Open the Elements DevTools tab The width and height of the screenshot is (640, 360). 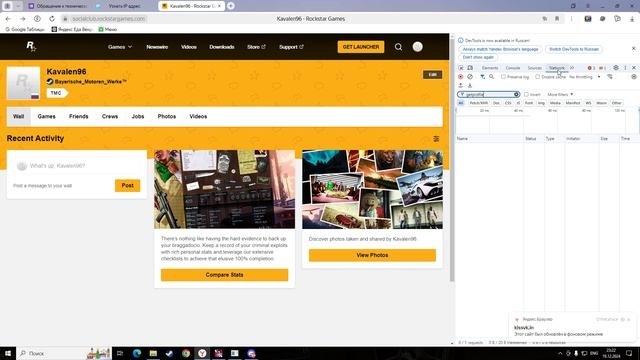tap(490, 68)
